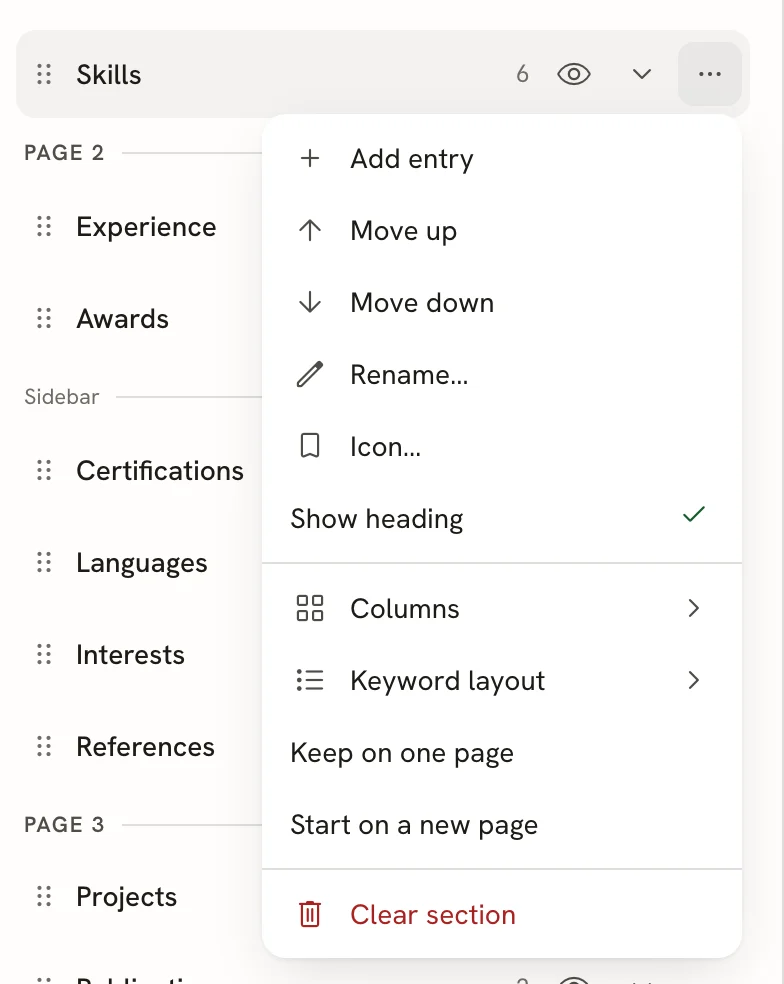Grab the drag handle beside Languages
Viewport: 784px width, 984px height.
pos(44,562)
